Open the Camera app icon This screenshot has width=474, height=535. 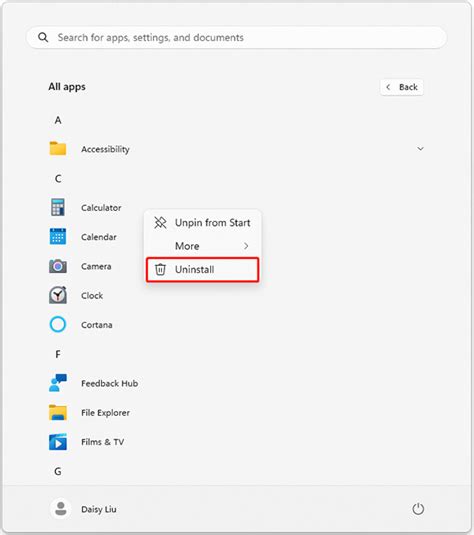(x=58, y=266)
